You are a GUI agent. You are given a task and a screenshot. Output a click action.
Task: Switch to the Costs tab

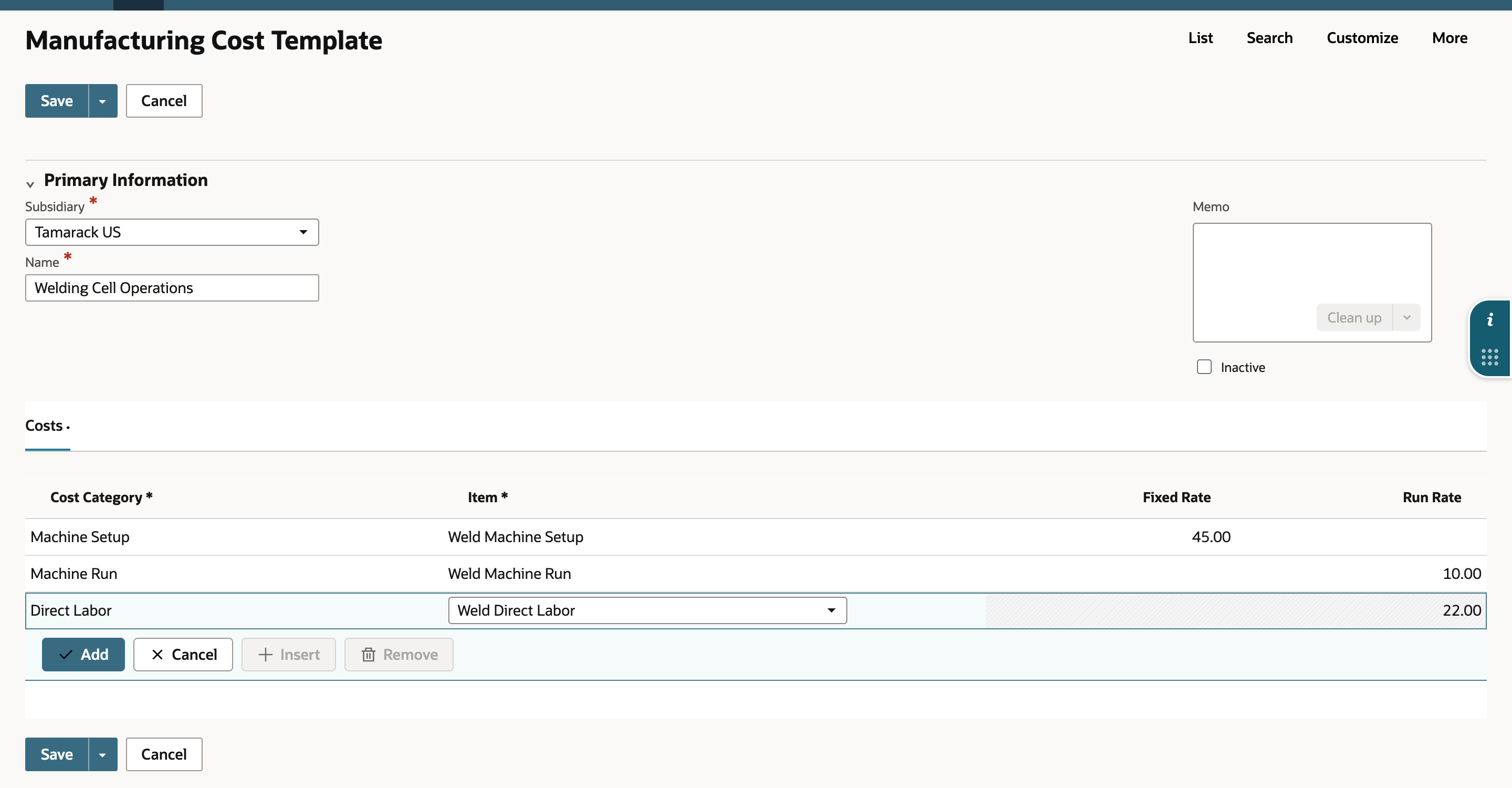point(47,426)
